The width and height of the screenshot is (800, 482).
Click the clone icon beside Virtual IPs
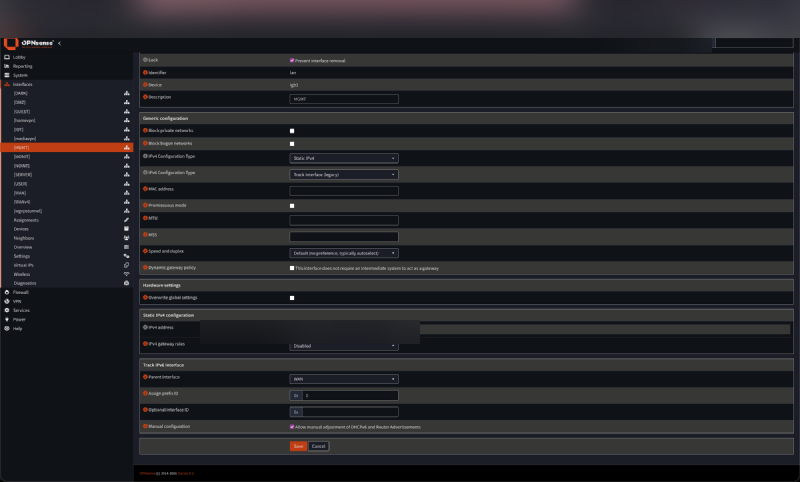pyautogui.click(x=127, y=265)
